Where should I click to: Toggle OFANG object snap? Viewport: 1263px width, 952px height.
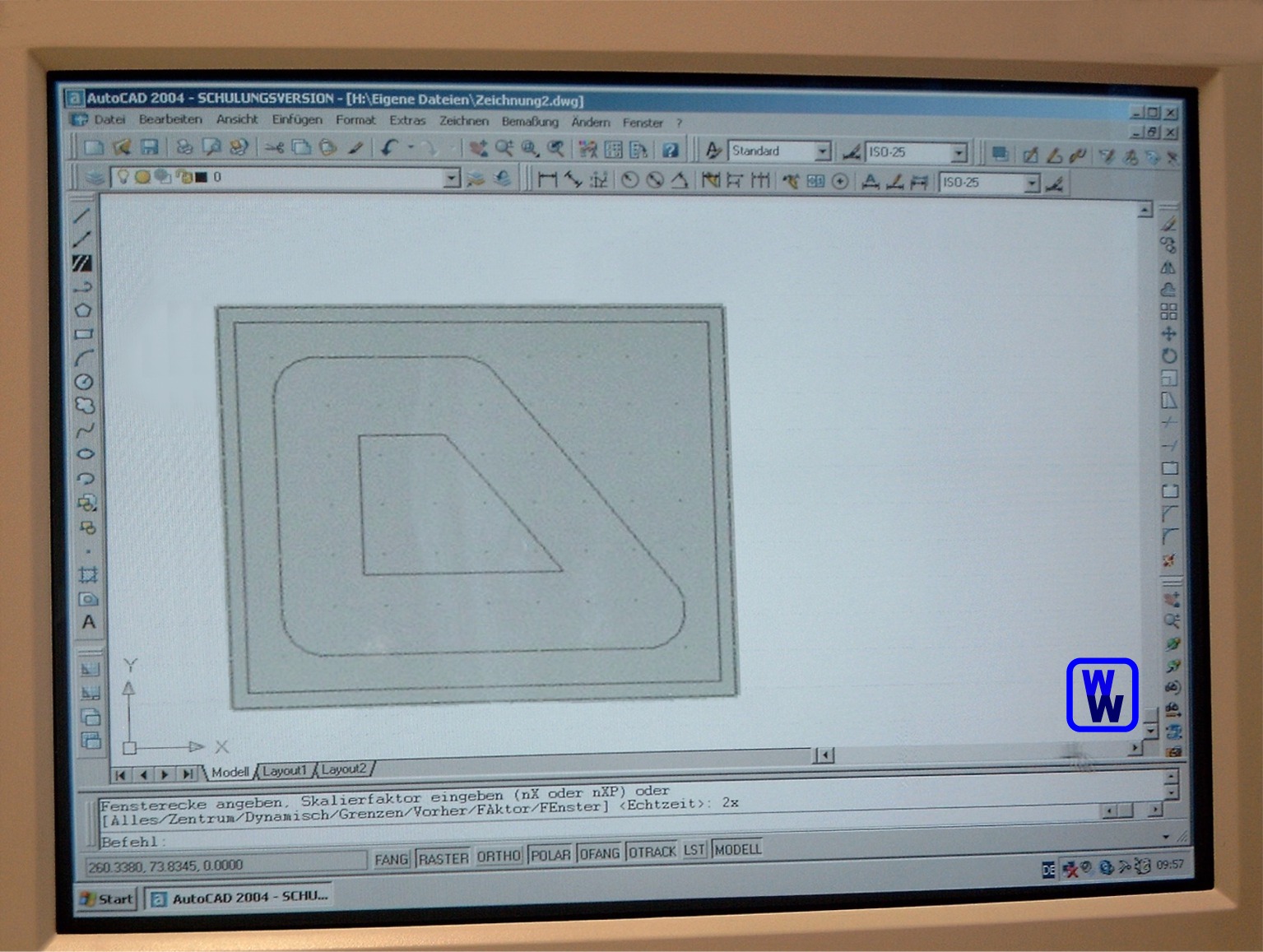[x=600, y=853]
